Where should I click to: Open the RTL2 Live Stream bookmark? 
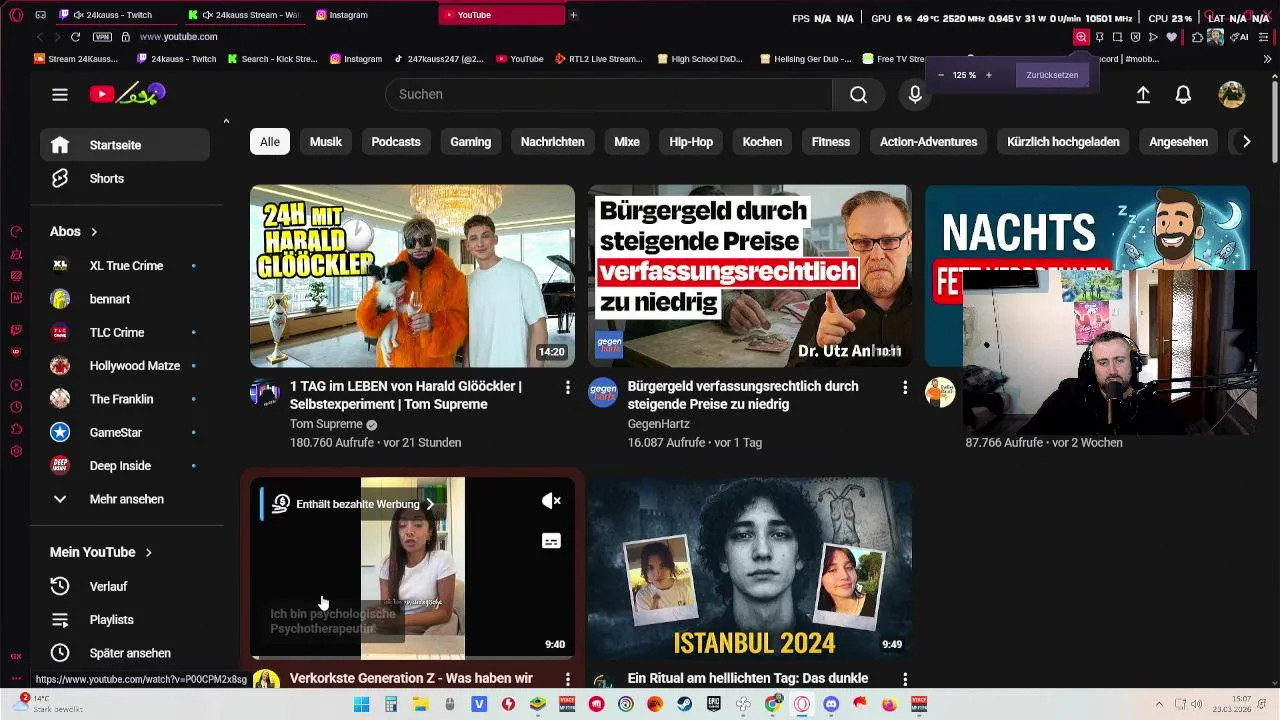click(598, 59)
